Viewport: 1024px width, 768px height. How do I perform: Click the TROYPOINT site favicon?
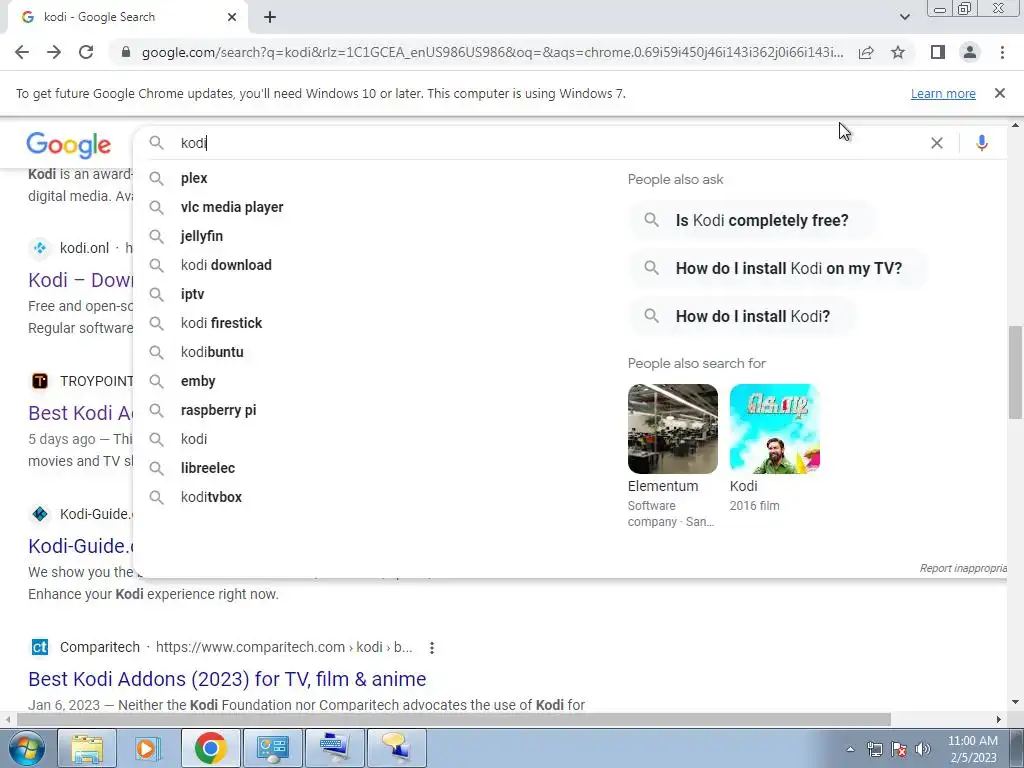[x=40, y=381]
